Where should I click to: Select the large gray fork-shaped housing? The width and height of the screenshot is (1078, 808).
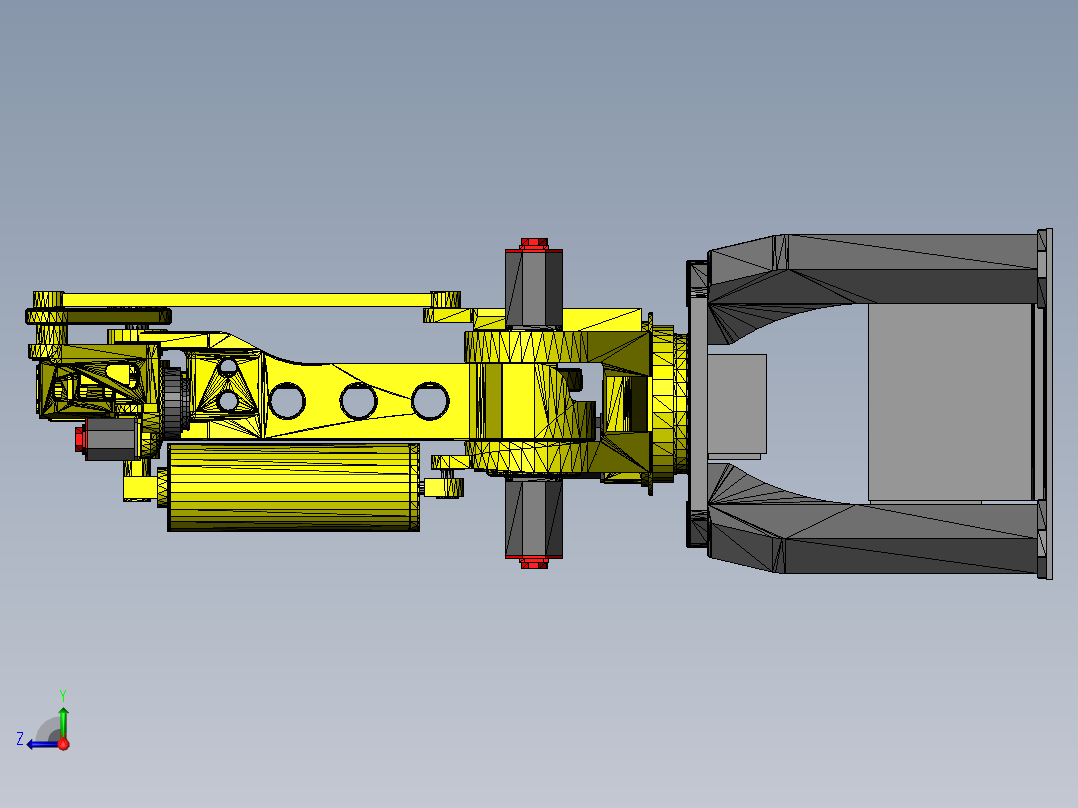tap(870, 404)
